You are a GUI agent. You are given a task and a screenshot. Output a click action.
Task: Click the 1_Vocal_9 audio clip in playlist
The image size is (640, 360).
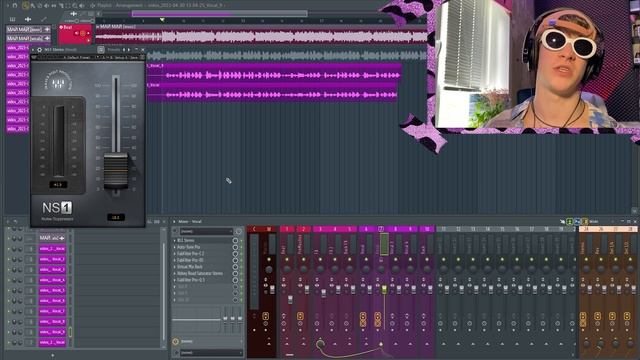(274, 72)
